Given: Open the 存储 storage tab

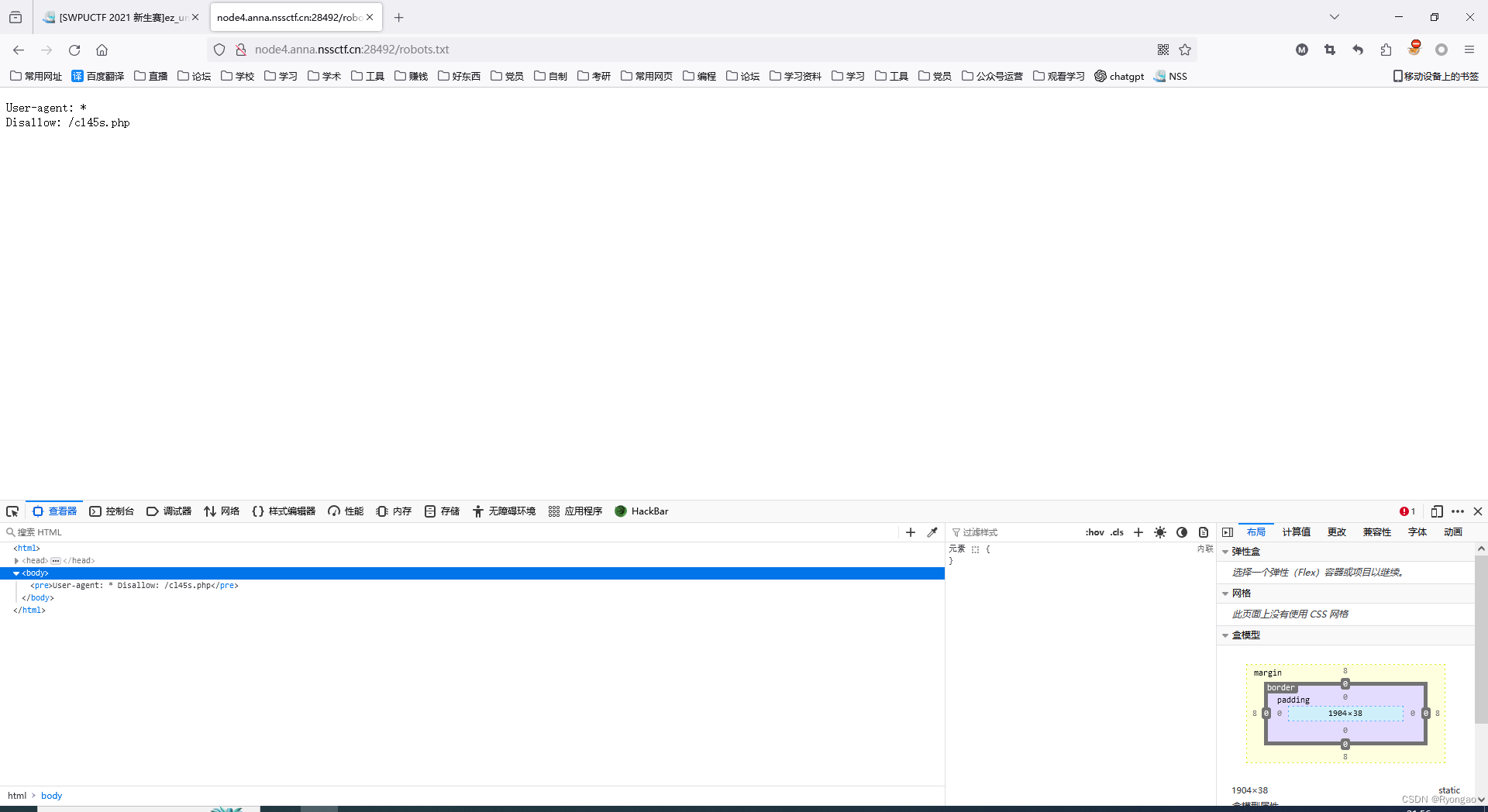Looking at the screenshot, I should 442,511.
